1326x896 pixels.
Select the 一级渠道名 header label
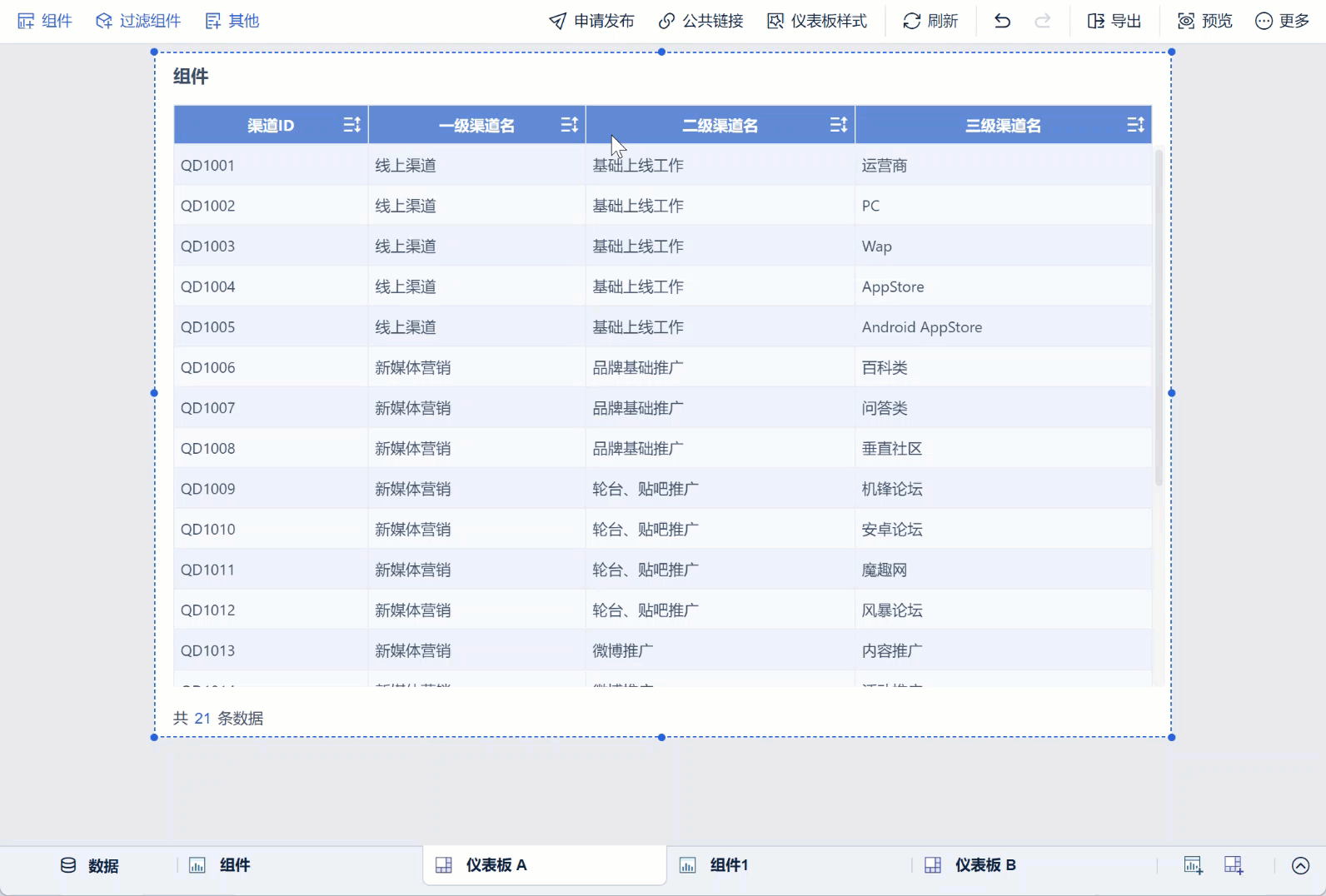click(x=476, y=126)
